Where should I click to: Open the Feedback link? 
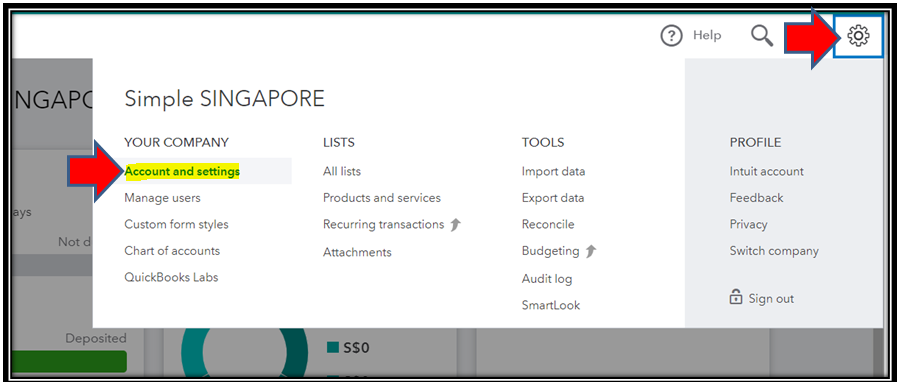757,198
